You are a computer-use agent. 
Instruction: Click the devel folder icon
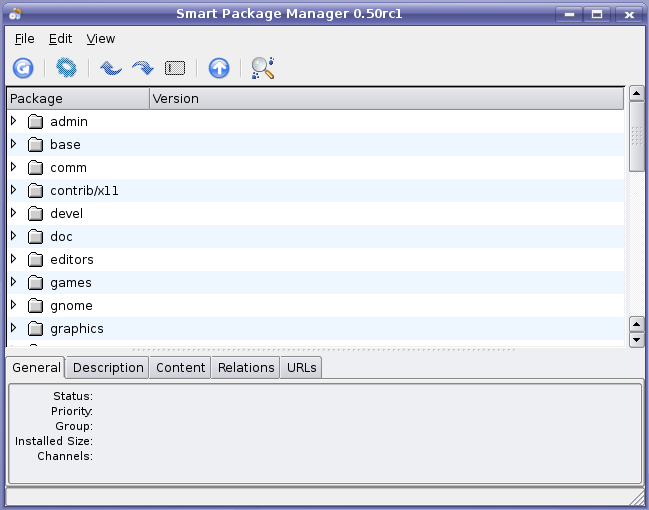click(36, 214)
